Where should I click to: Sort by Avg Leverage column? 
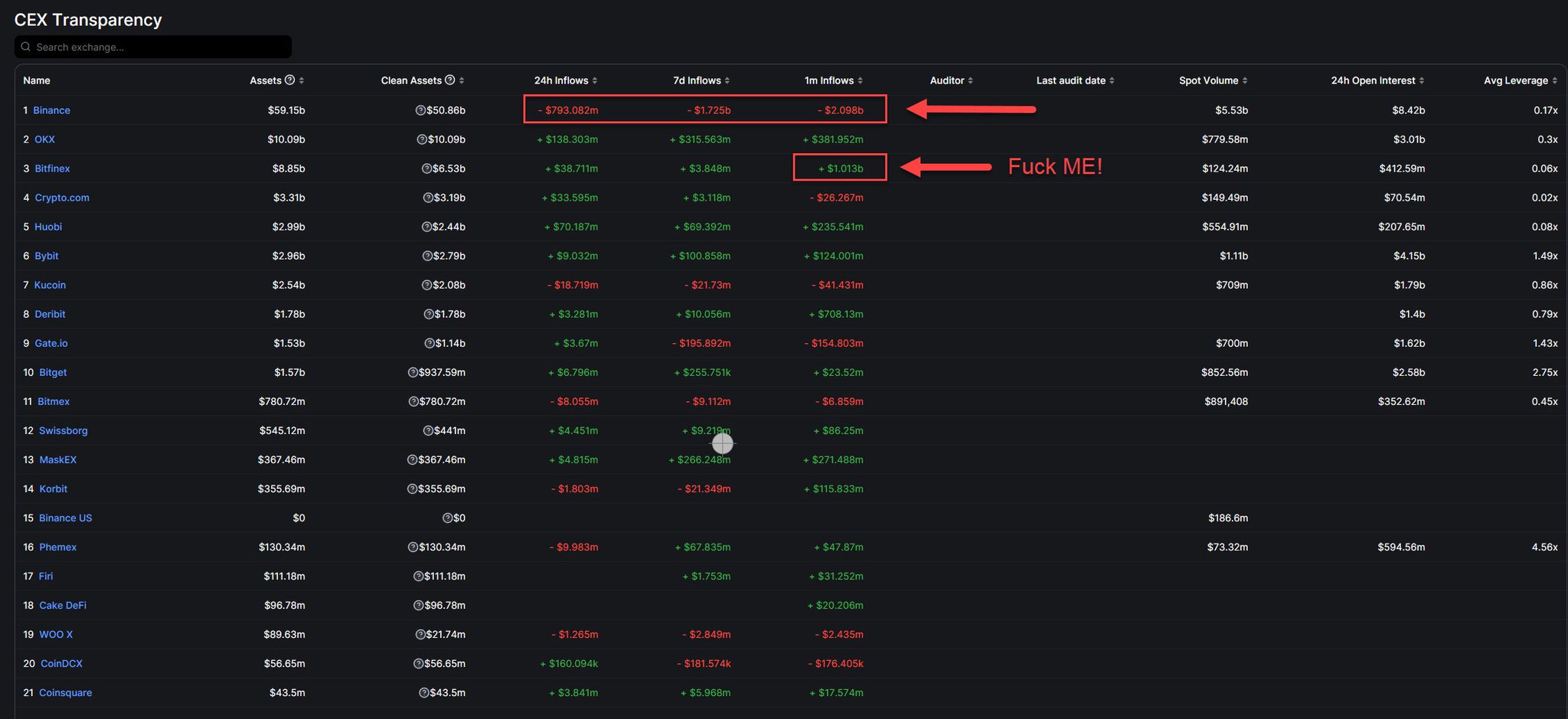point(1521,80)
